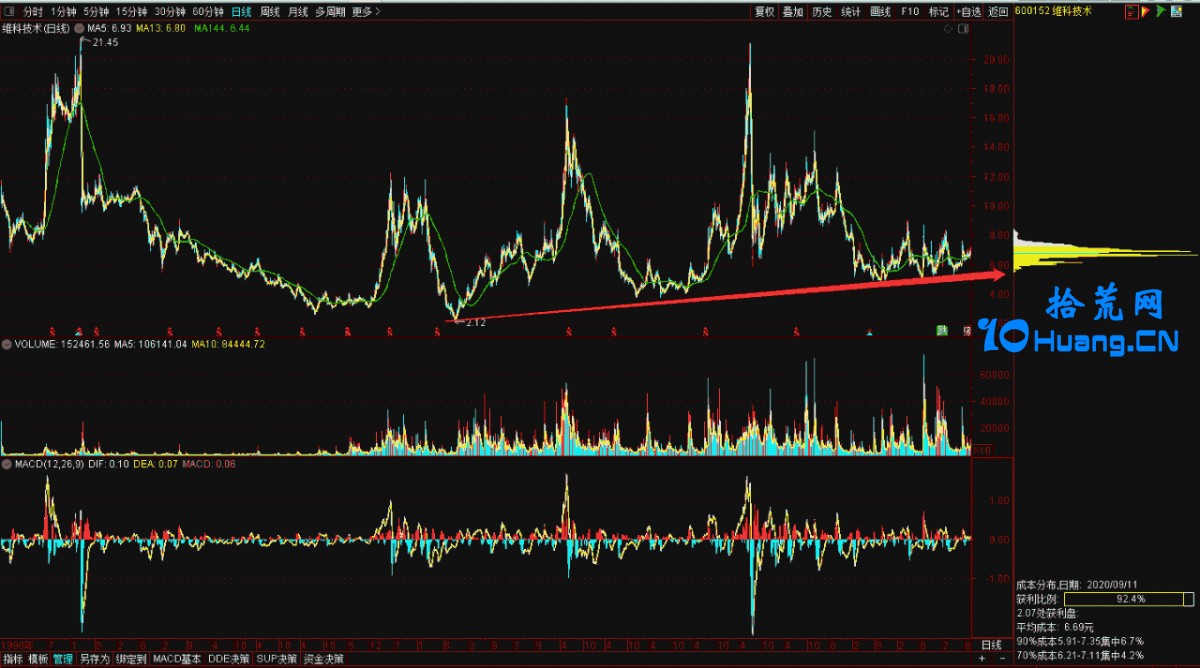Click the yellow square beside 获利比例 bar
The height and width of the screenshot is (668, 1200).
pos(1188,599)
